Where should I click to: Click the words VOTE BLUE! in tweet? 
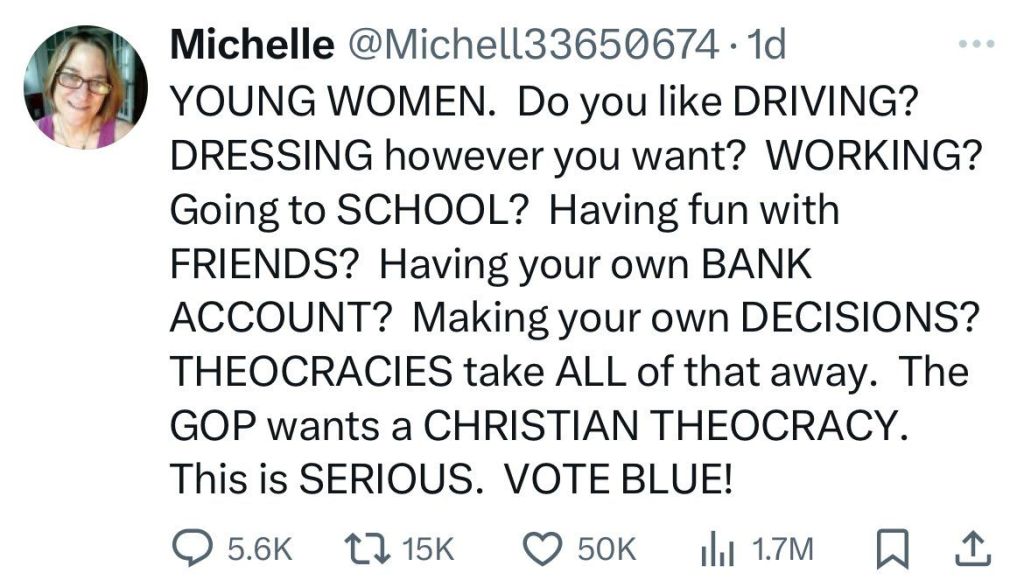620,480
